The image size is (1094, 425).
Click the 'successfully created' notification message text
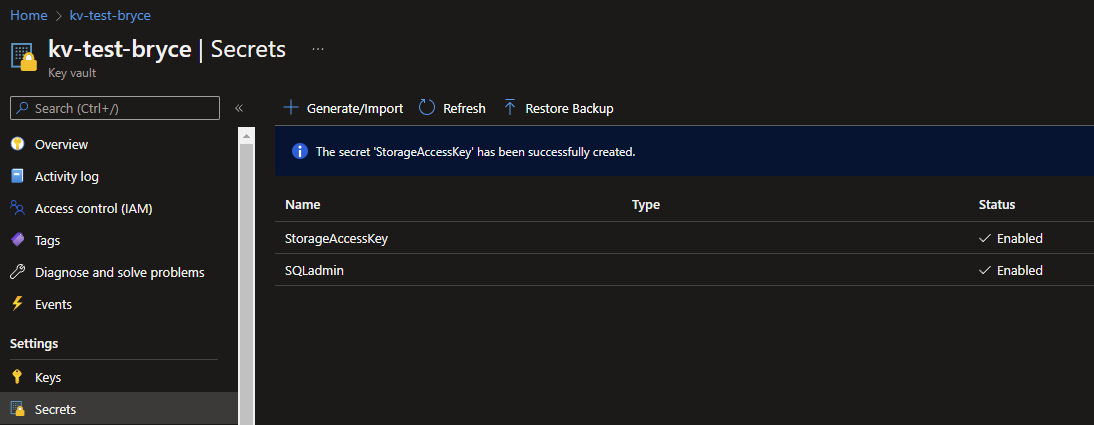[x=475, y=151]
